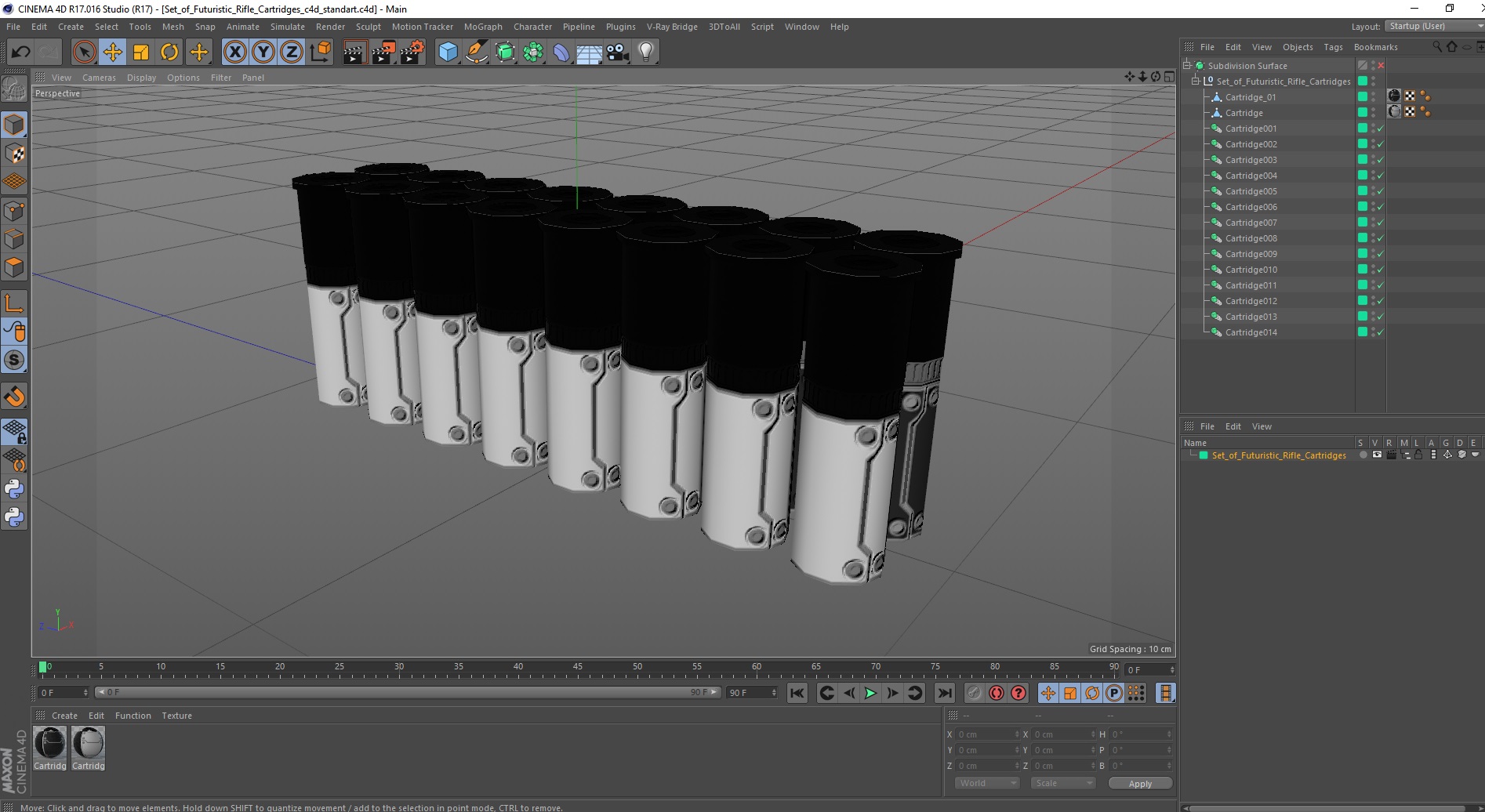Click the timeline playhead at frame 0
The height and width of the screenshot is (812, 1485).
(x=42, y=668)
